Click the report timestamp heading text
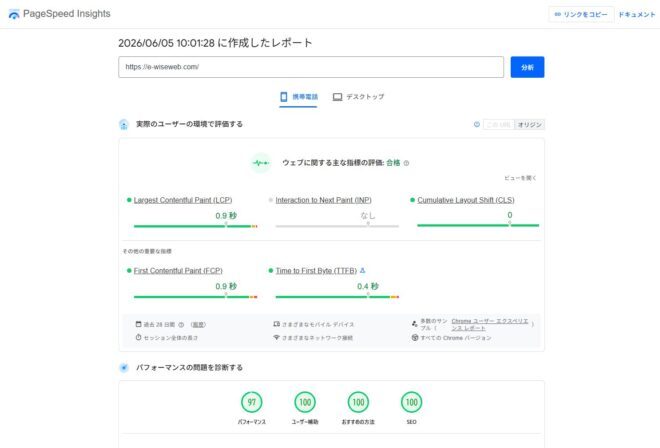 [x=215, y=43]
